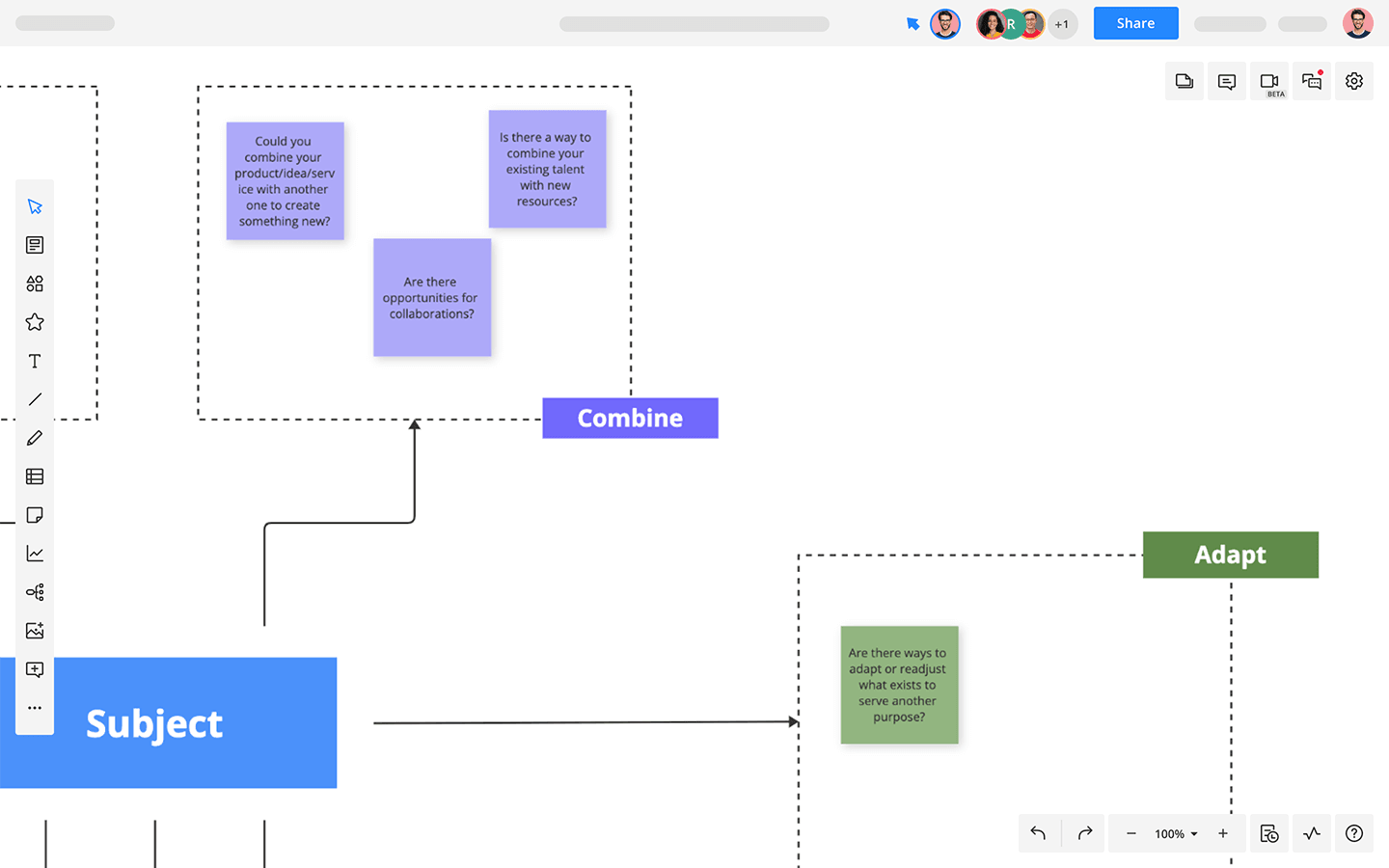Toggle the collaborator cursor arrow icon

coord(912,24)
